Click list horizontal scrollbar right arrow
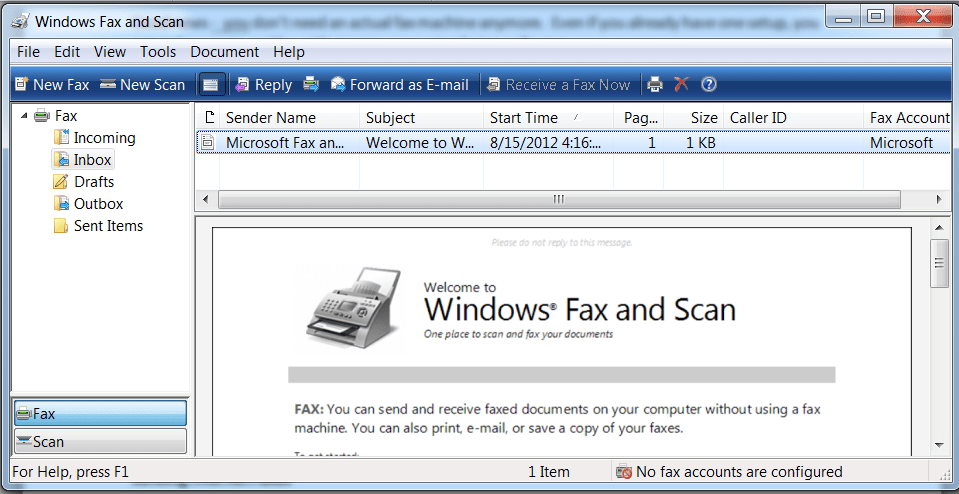This screenshot has height=494, width=959. (939, 199)
